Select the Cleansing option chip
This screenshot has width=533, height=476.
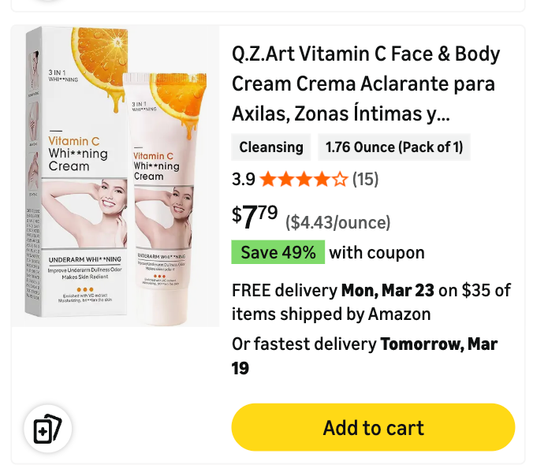[271, 147]
